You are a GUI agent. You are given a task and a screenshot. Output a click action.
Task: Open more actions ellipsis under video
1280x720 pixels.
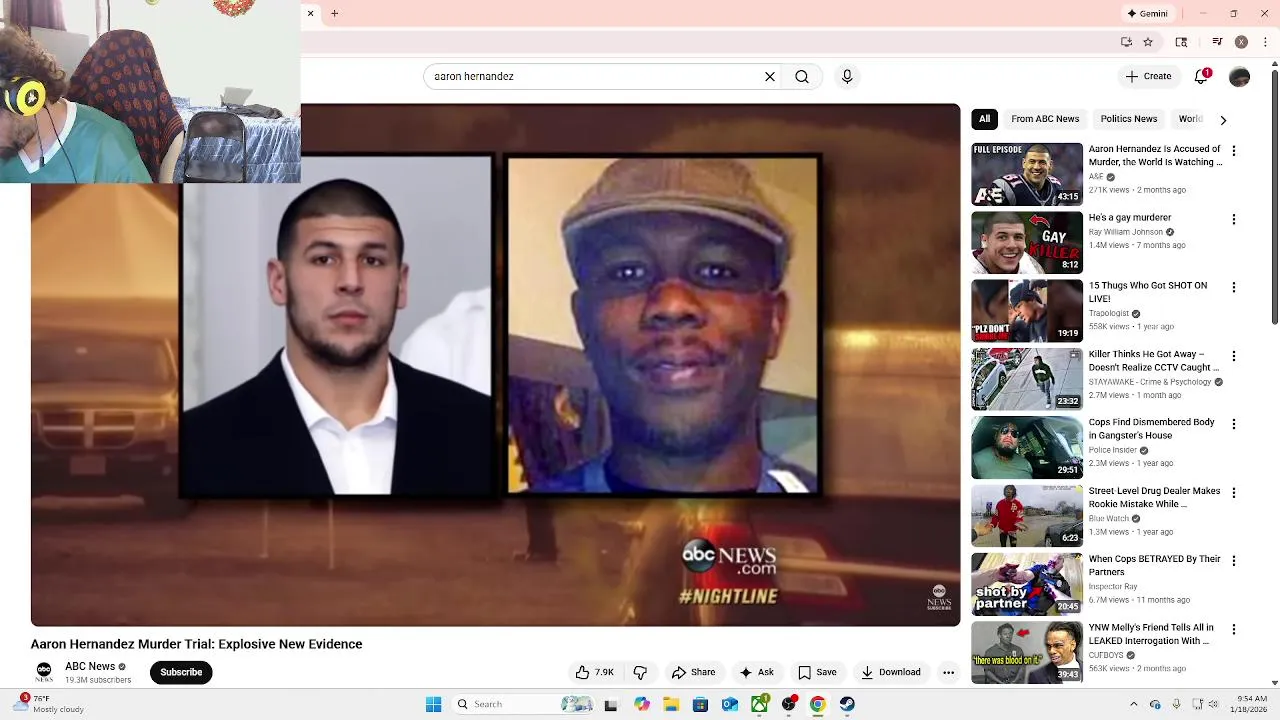[948, 672]
